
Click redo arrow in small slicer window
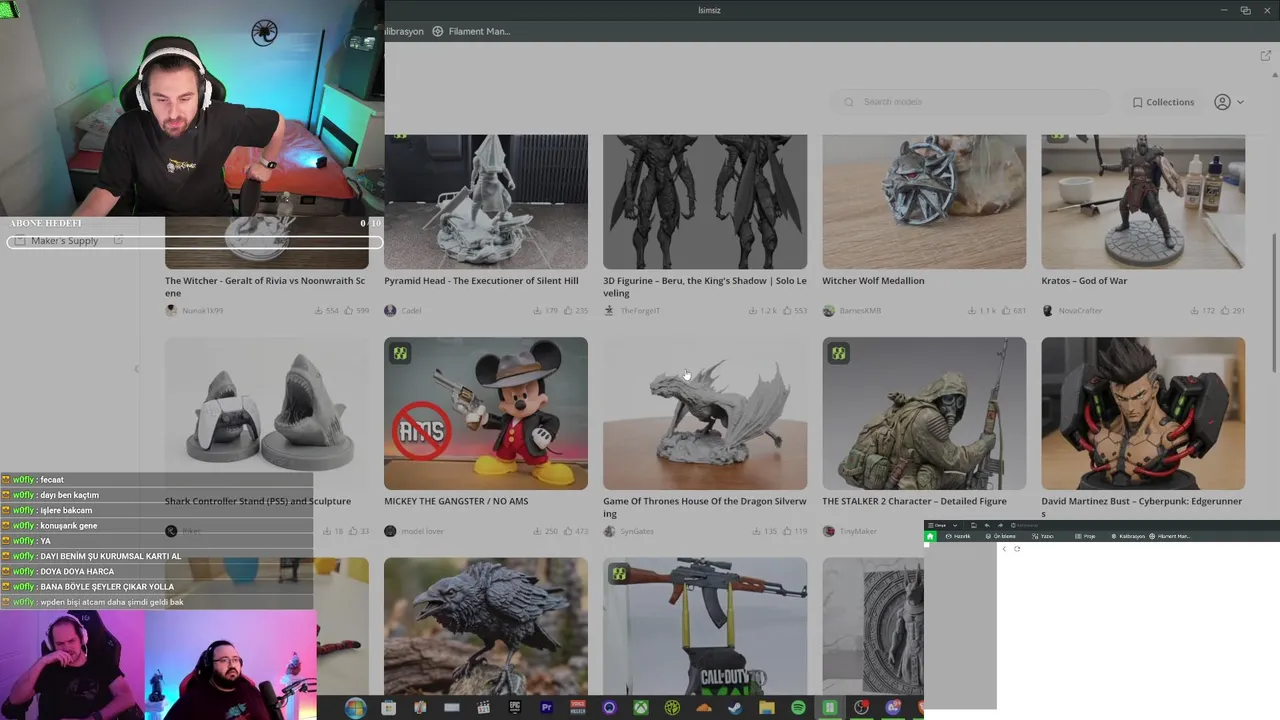tap(1000, 525)
